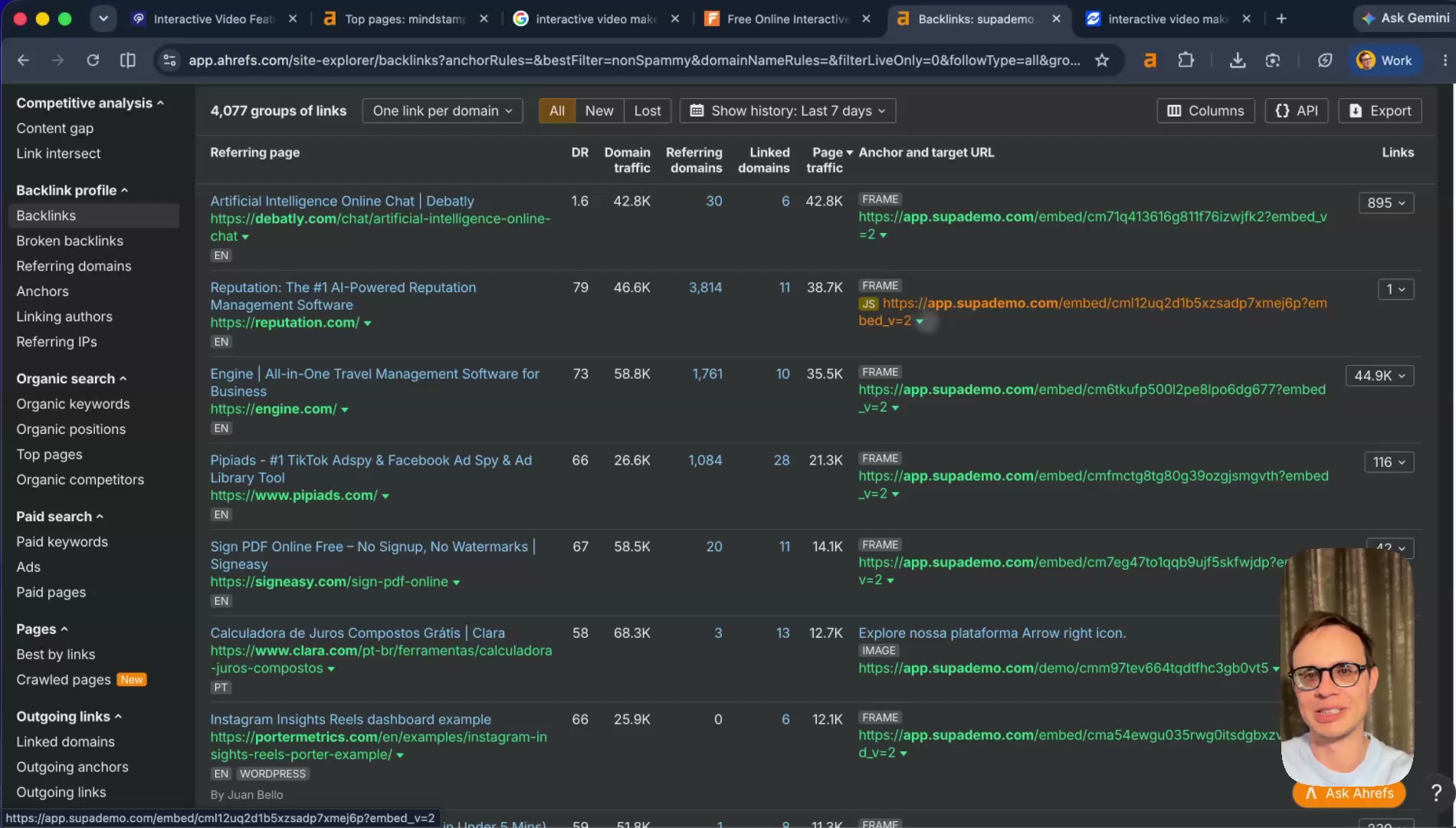
Task: Click the browser address bar URL
Action: click(x=635, y=60)
